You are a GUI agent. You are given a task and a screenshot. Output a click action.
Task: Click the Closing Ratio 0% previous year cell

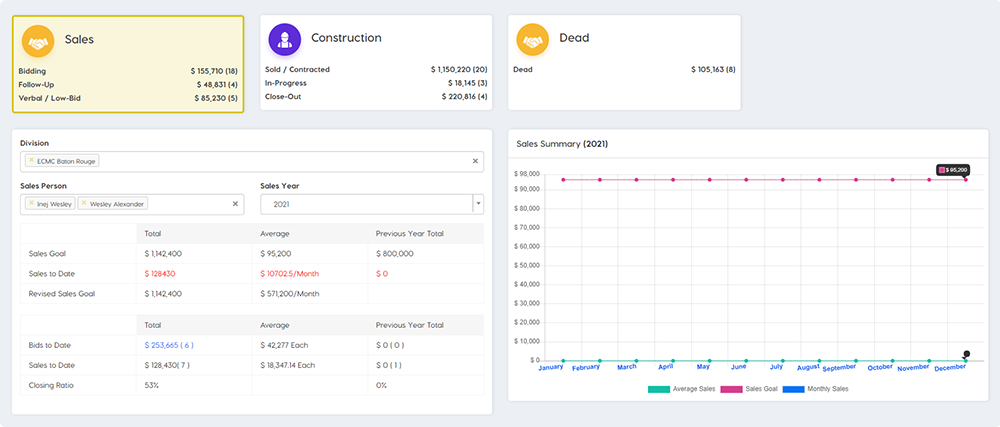pyautogui.click(x=426, y=386)
